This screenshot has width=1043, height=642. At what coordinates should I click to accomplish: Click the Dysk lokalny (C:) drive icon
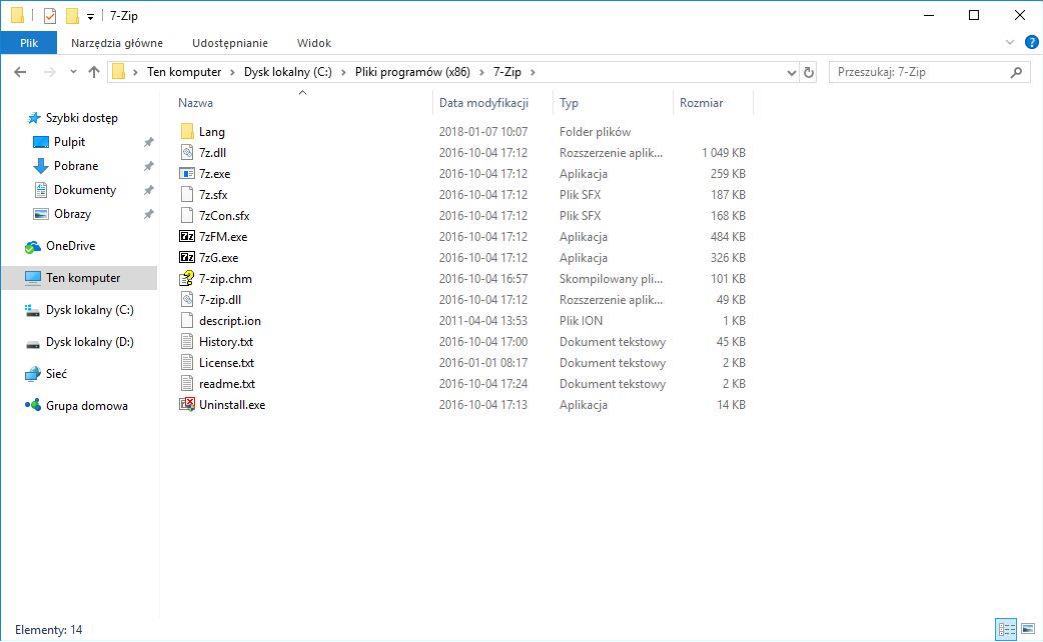click(x=33, y=310)
